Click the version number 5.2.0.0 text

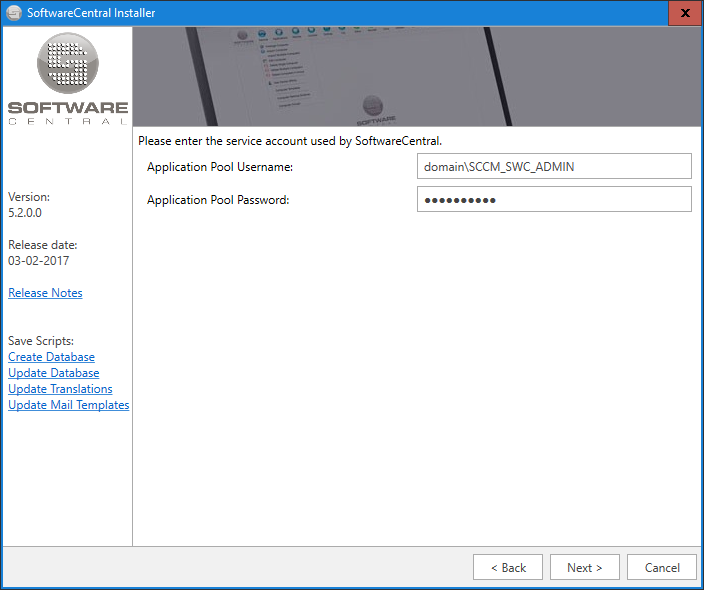(x=25, y=213)
